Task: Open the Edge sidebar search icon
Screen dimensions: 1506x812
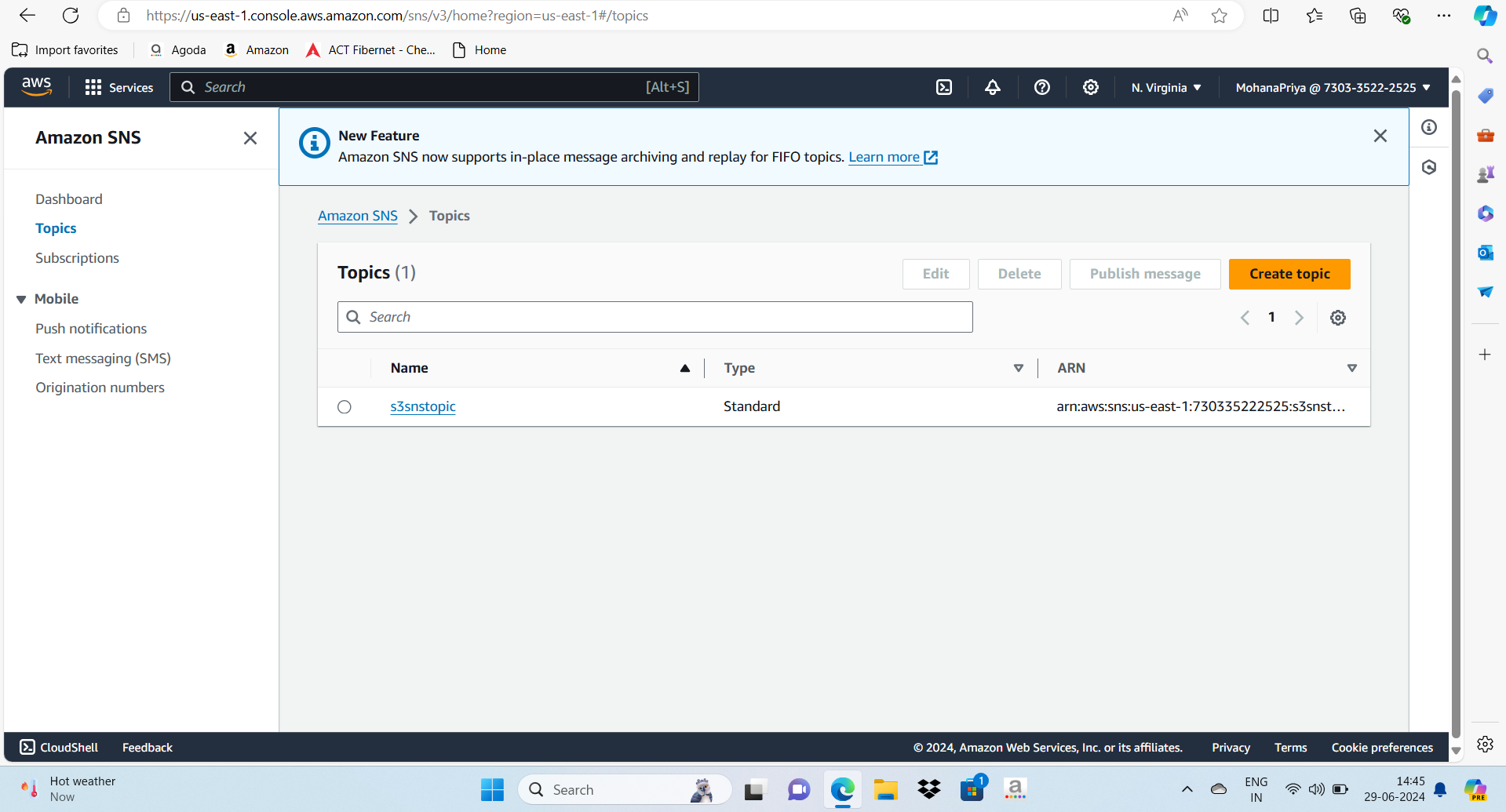Action: pos(1485,56)
